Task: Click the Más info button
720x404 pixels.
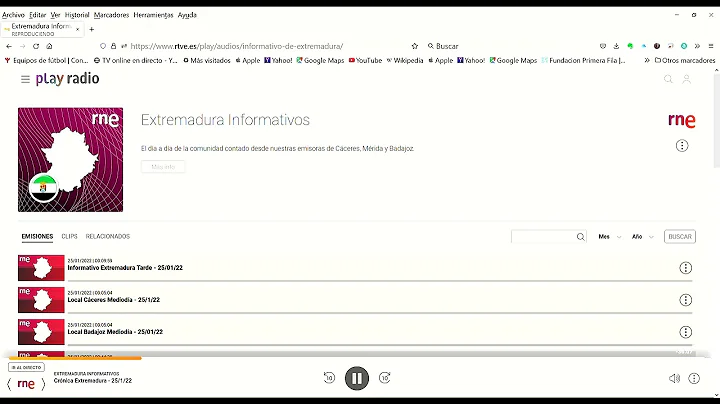Action: click(163, 167)
